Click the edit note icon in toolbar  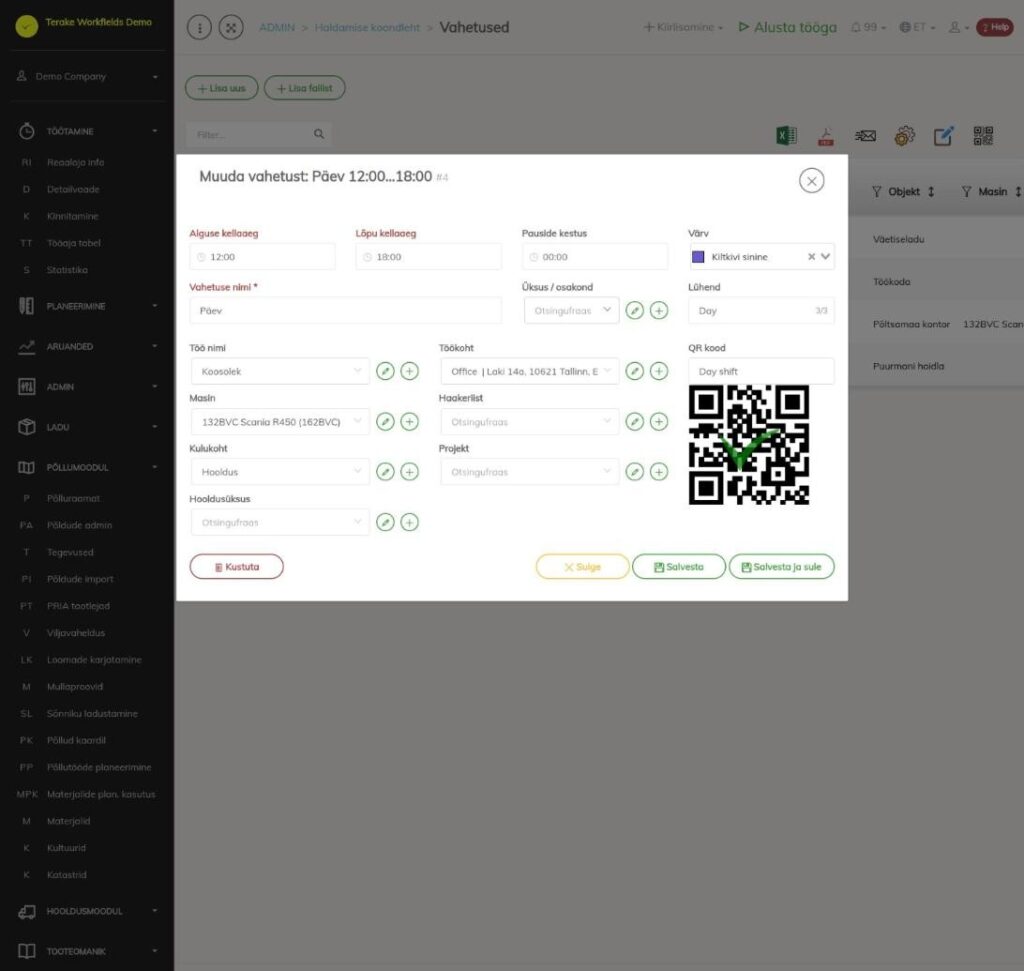tap(944, 136)
